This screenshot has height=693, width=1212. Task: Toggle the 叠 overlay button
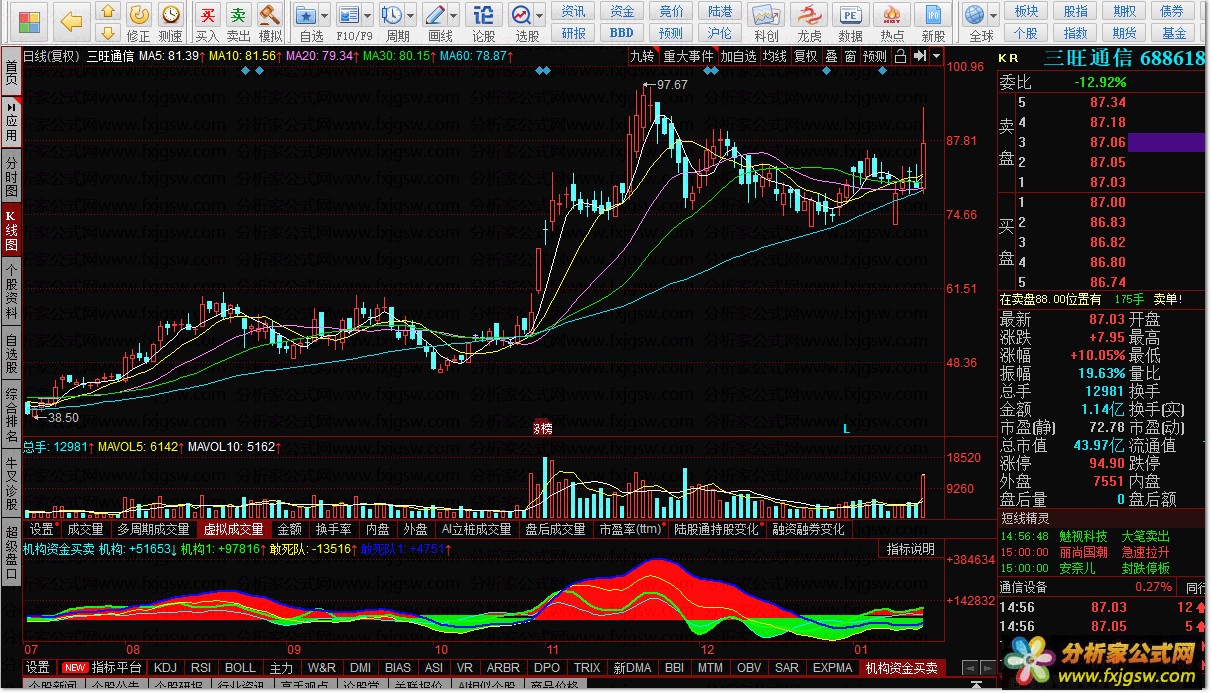pos(832,56)
